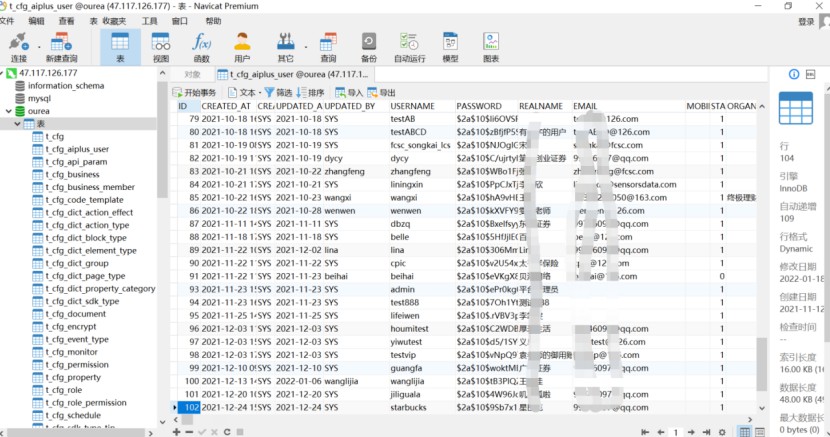Open the 帮助 menu

click(x=213, y=21)
